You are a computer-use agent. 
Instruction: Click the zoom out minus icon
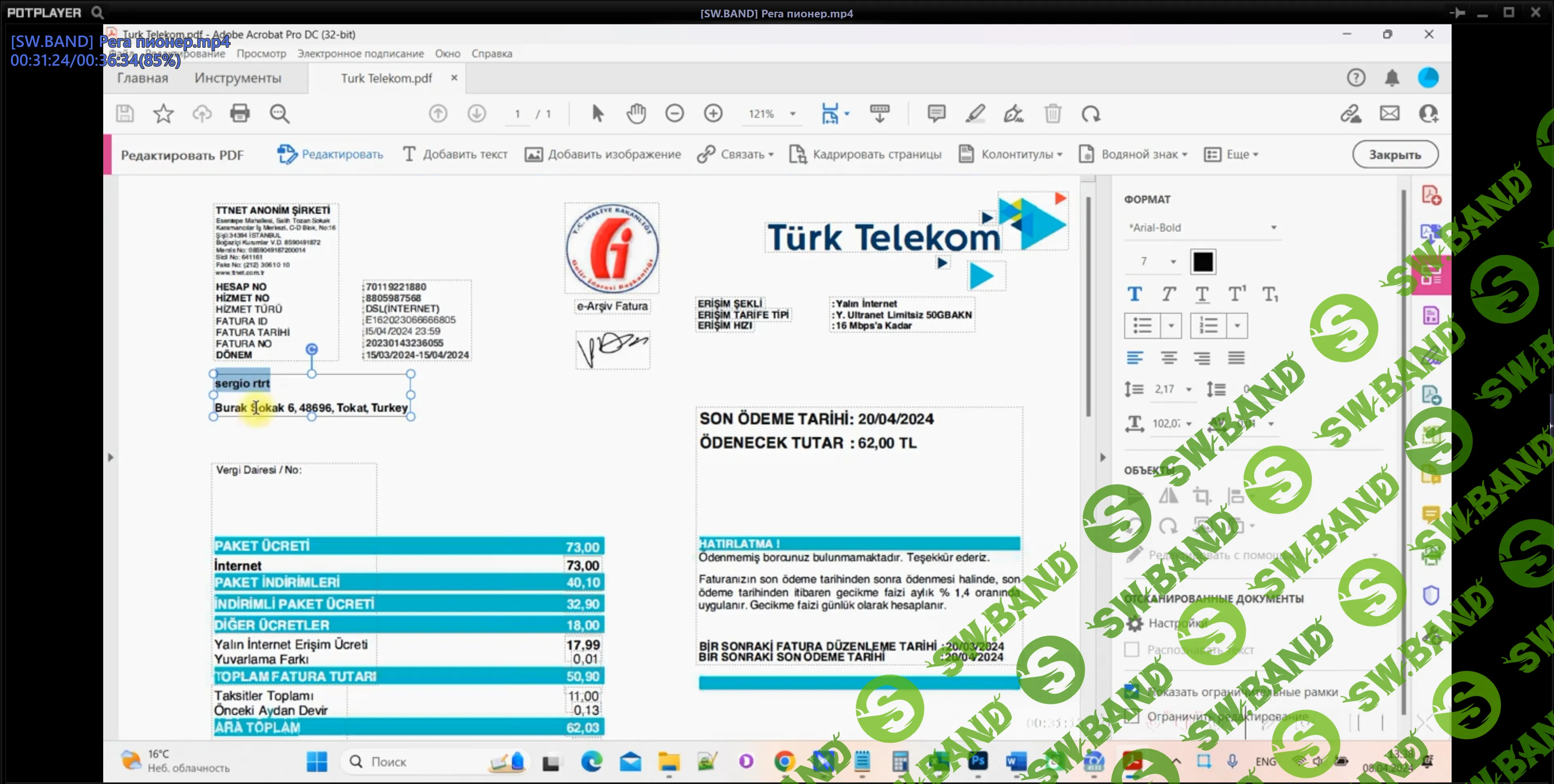(675, 113)
